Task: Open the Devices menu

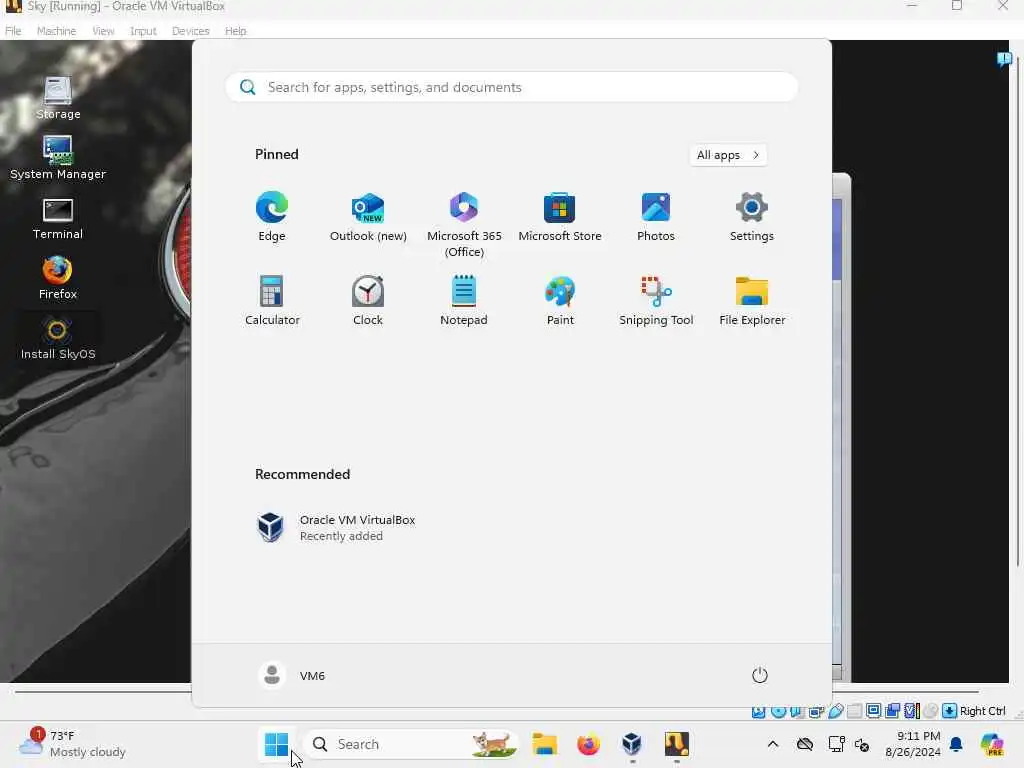Action: click(191, 31)
